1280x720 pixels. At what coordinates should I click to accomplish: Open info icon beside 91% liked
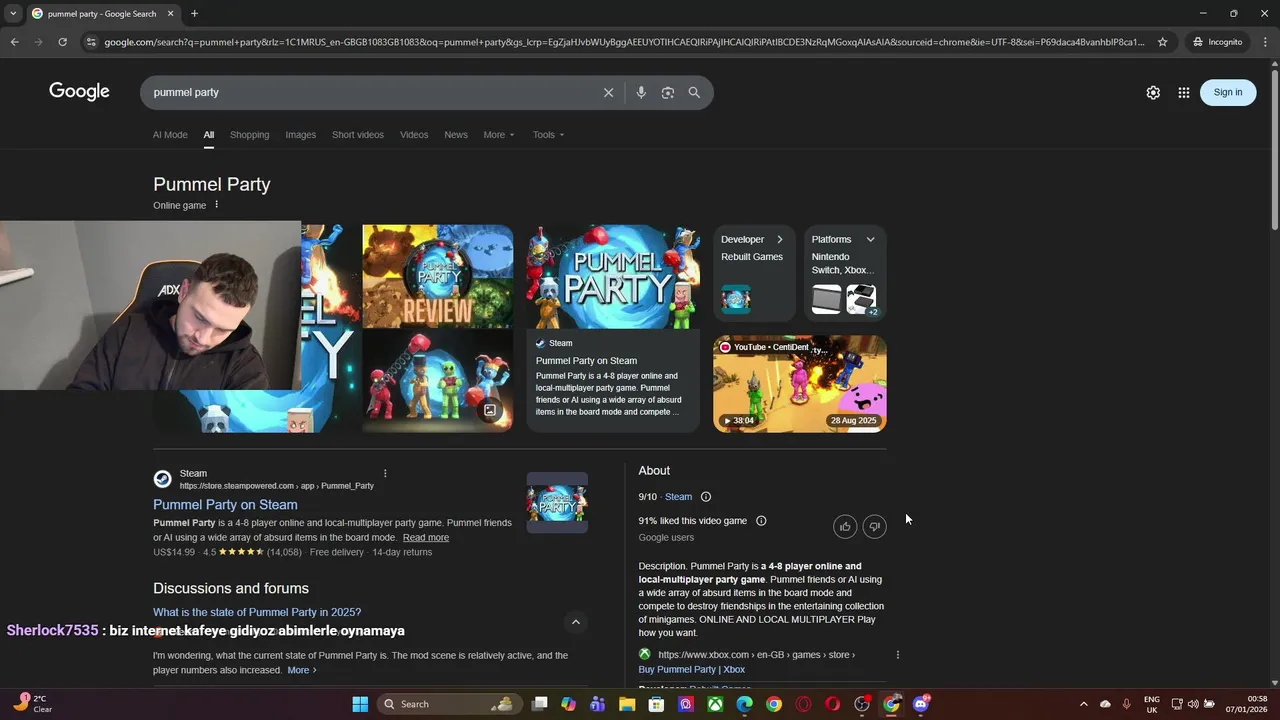pyautogui.click(x=761, y=521)
